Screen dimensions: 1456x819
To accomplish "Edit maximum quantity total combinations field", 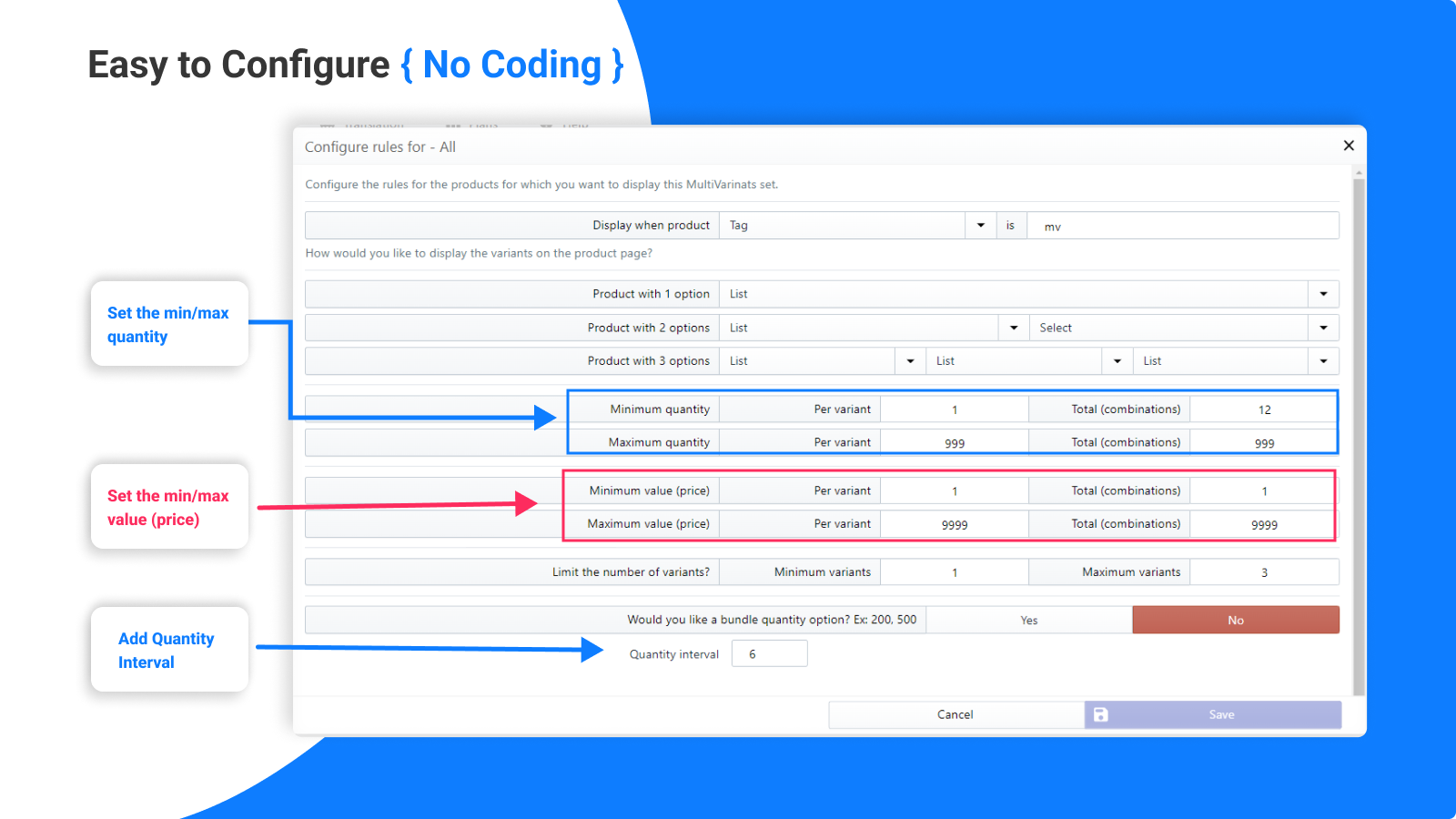I will (1264, 442).
